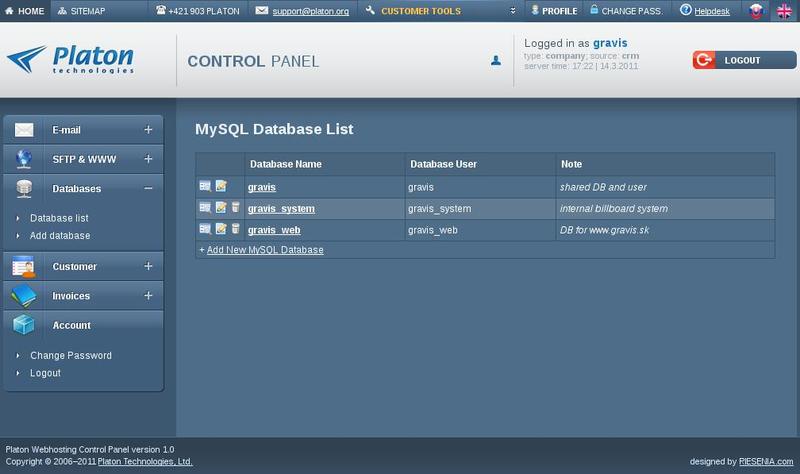The width and height of the screenshot is (800, 474).
Task: Open Helpdesk link in top menu
Action: click(x=712, y=11)
